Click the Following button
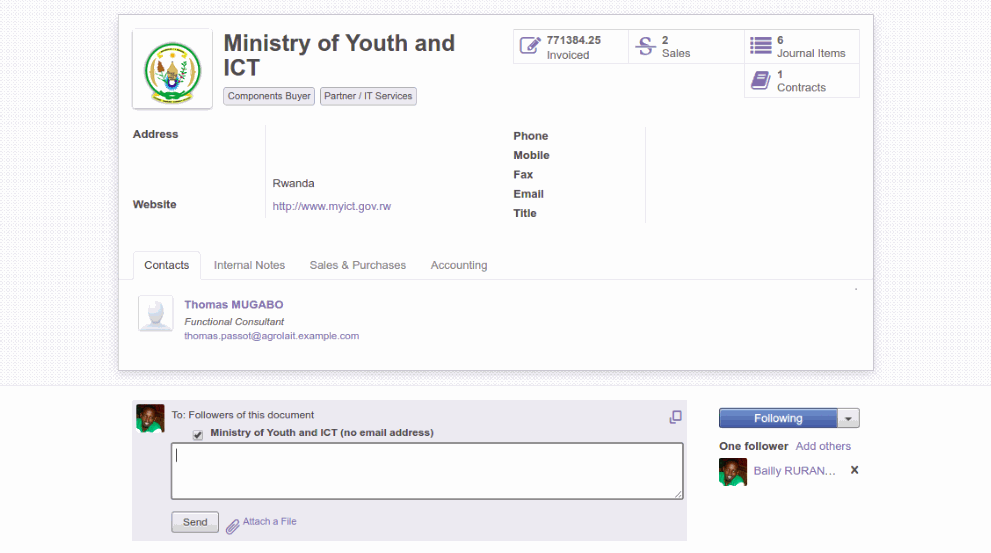This screenshot has width=991, height=553. click(x=778, y=418)
